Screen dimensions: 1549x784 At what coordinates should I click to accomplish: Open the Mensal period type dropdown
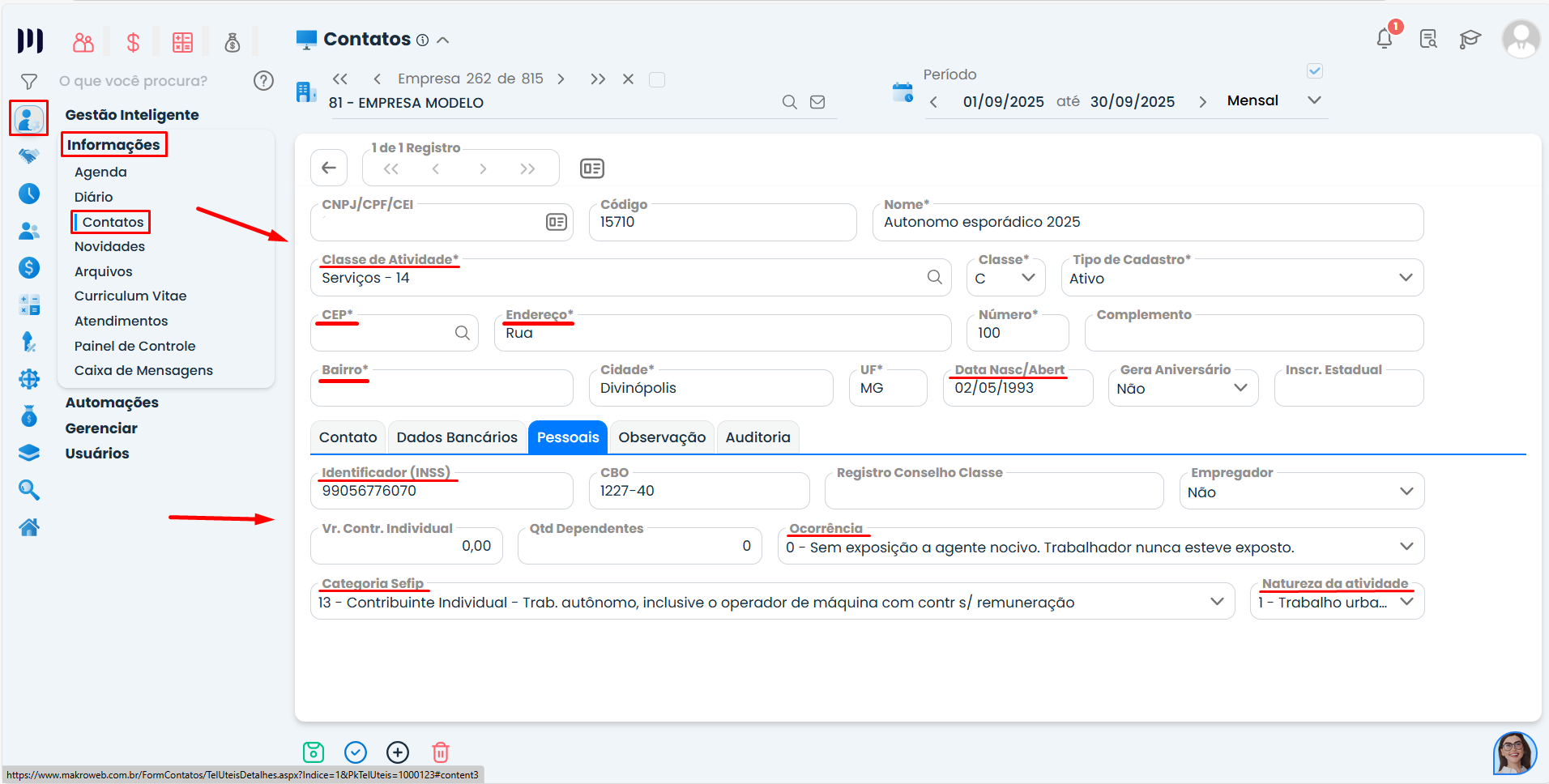pos(1313,100)
